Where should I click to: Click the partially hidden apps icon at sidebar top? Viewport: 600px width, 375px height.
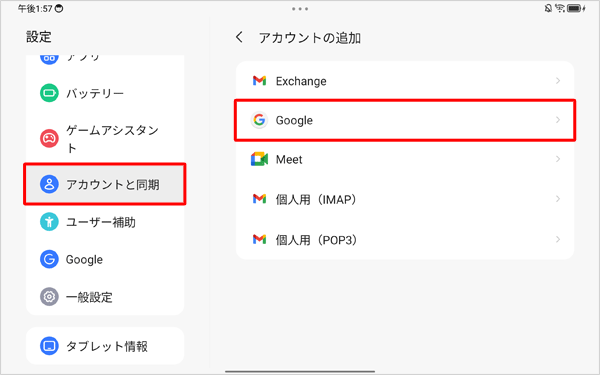point(49,59)
